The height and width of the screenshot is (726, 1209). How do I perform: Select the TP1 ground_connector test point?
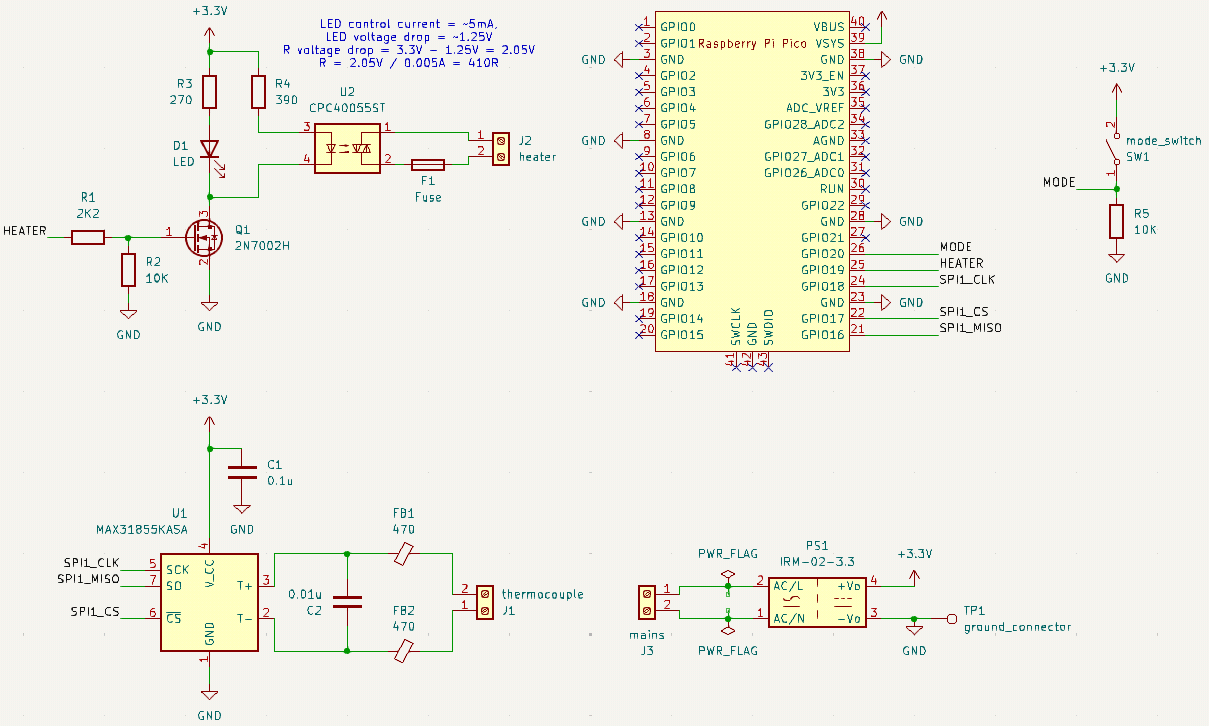pos(952,617)
